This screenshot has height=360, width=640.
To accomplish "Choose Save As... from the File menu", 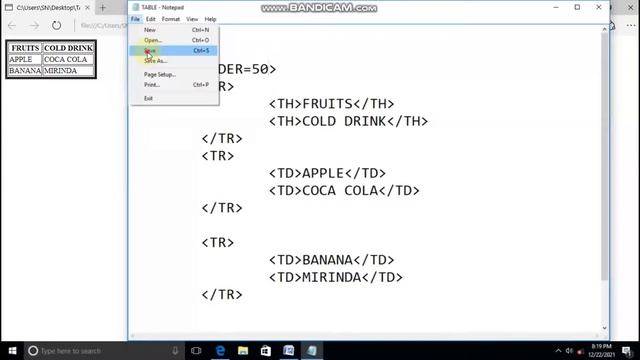I will click(x=174, y=61).
